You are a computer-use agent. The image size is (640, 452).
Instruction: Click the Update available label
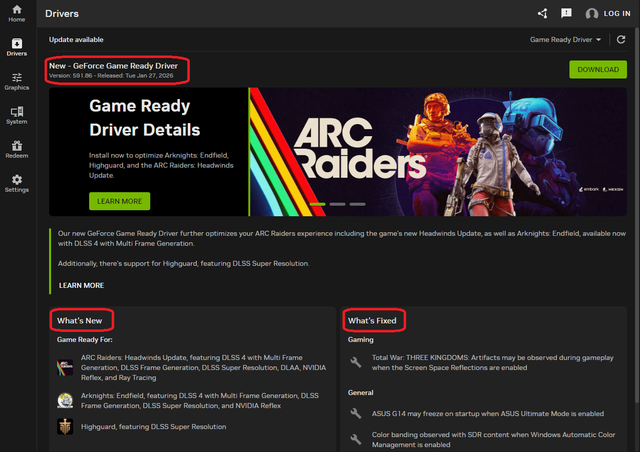pyautogui.click(x=76, y=40)
